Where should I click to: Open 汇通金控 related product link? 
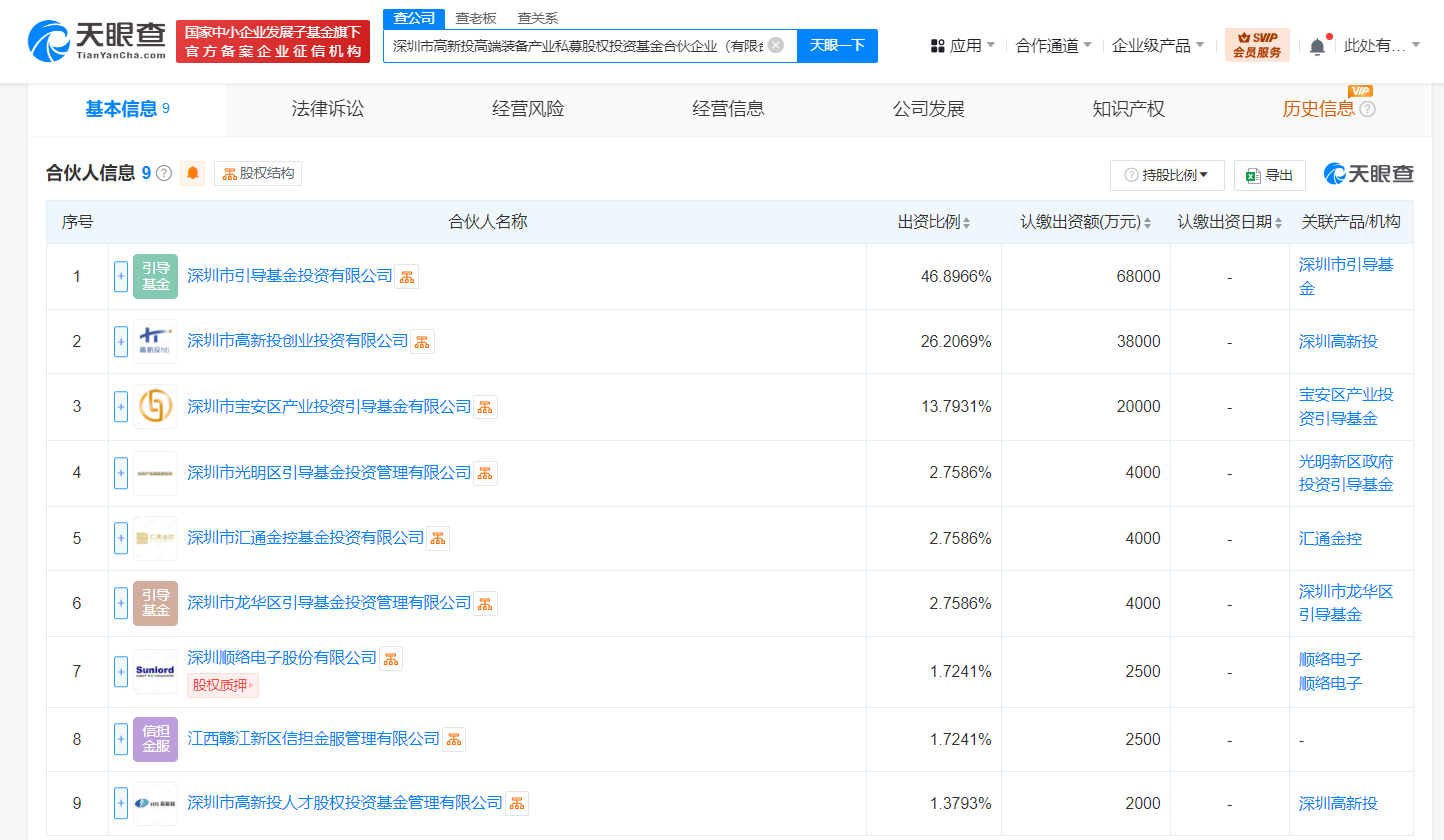pyautogui.click(x=1330, y=539)
